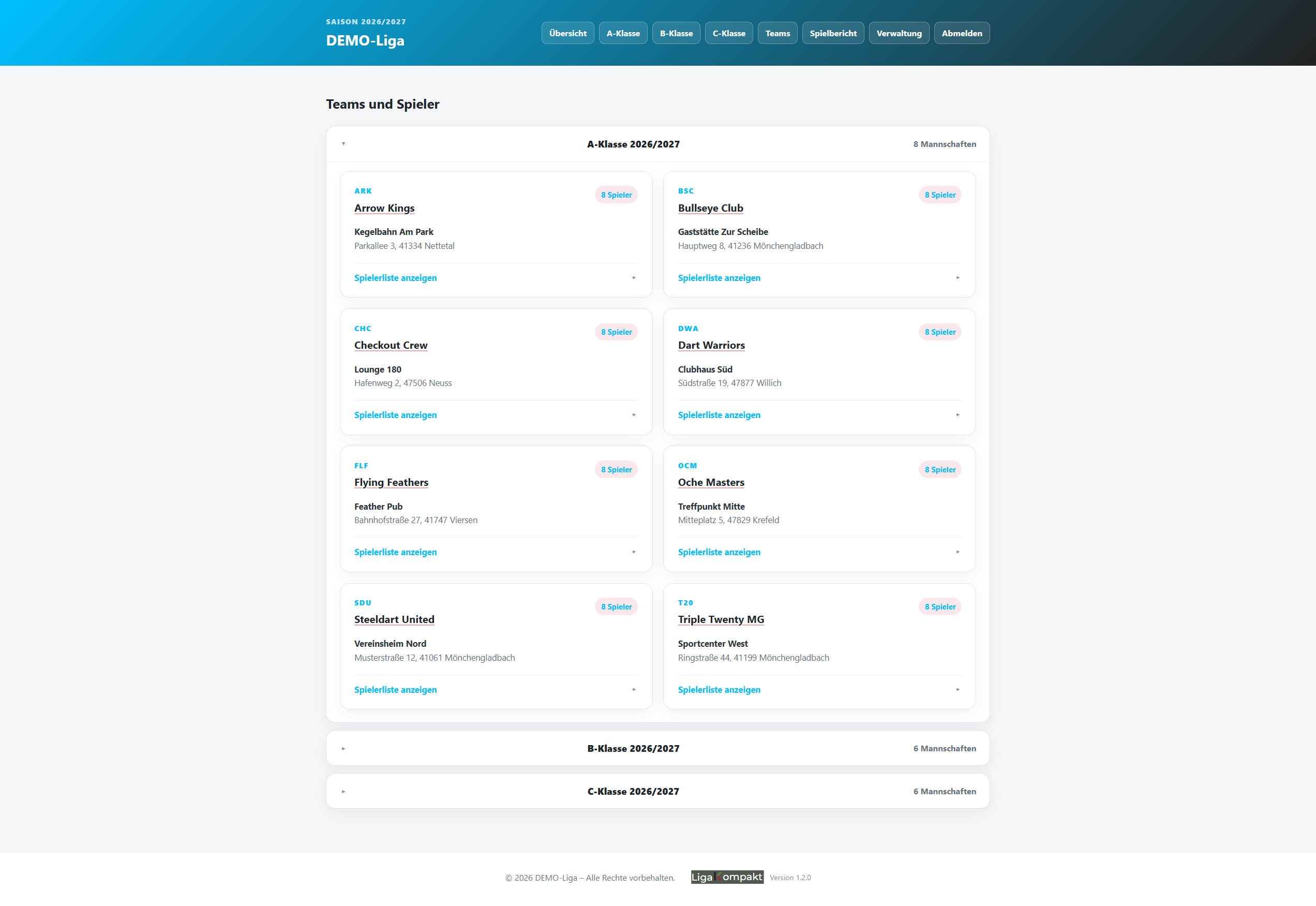The width and height of the screenshot is (1316, 906).
Task: Click the venue name Lounge 180
Action: [378, 369]
